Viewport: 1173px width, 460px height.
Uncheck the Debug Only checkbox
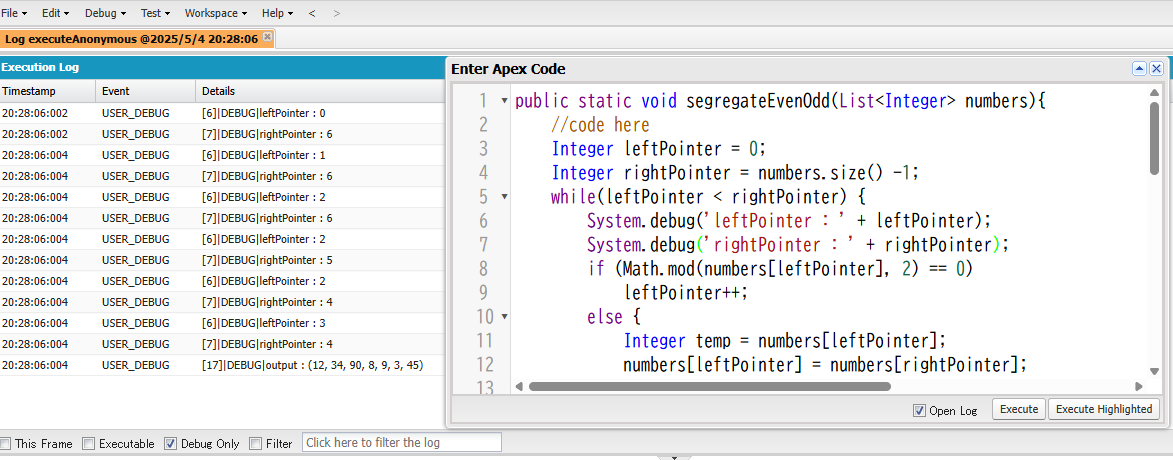click(x=171, y=443)
